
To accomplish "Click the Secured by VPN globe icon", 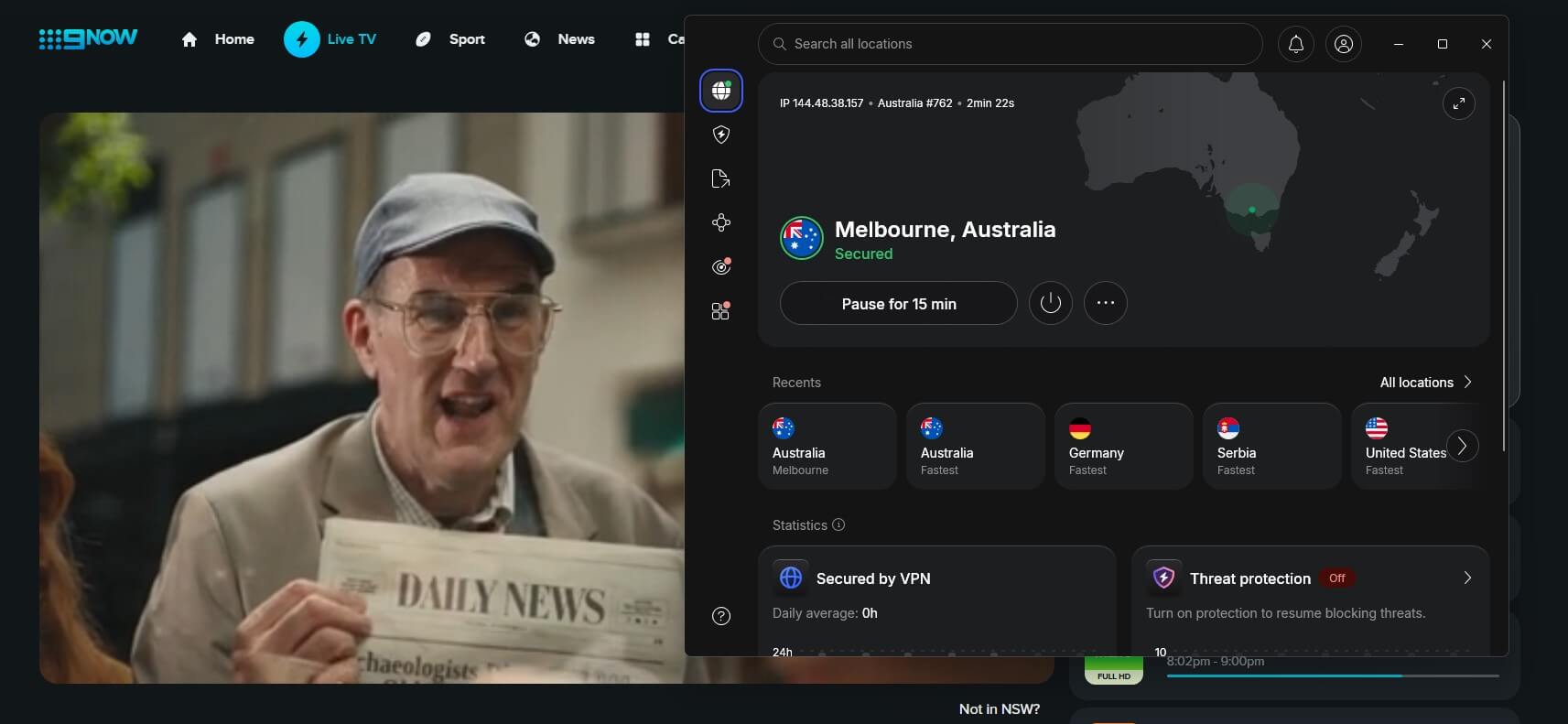I will pos(791,578).
